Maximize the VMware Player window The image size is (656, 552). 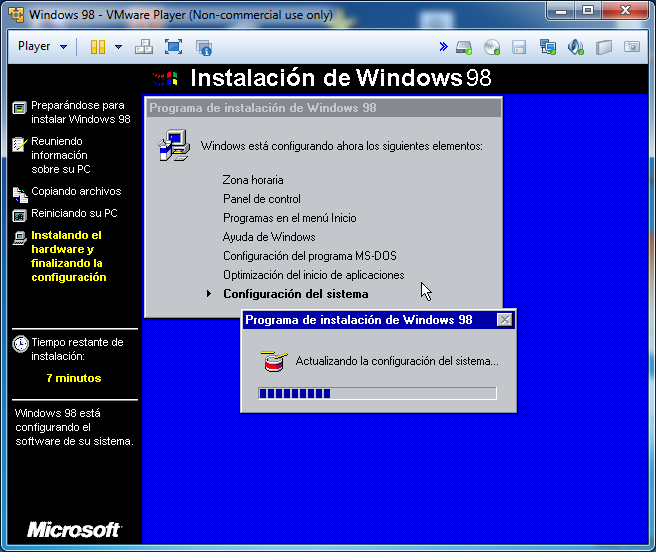(x=588, y=13)
